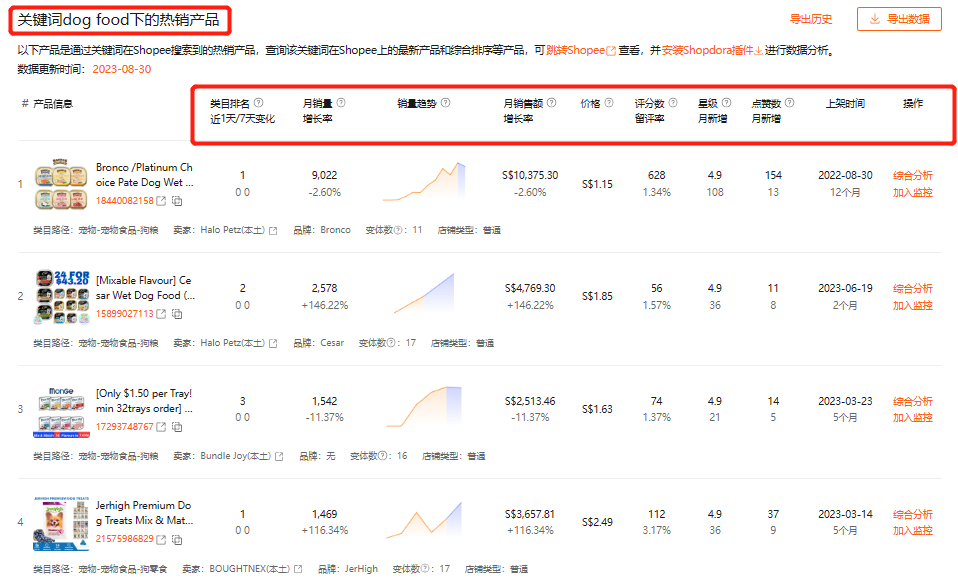958x587 pixels.
Task: Open seller link icon after Halo Petz in Bronco row
Action: click(x=273, y=231)
